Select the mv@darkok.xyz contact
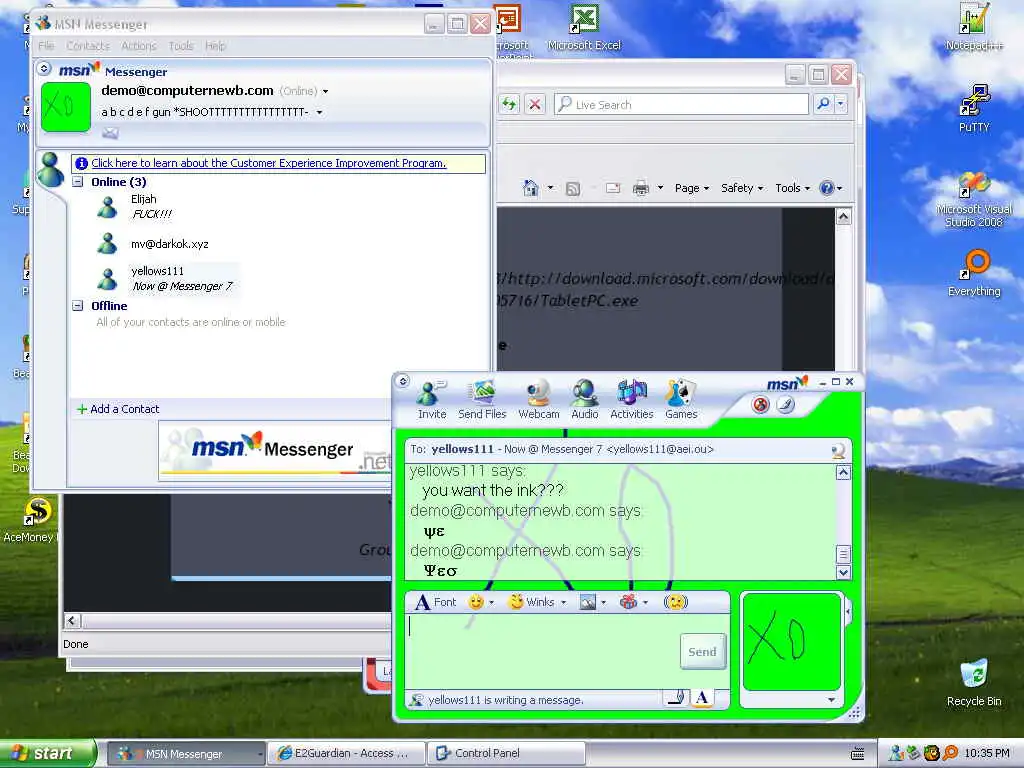Viewport: 1024px width, 768px height. 169,244
